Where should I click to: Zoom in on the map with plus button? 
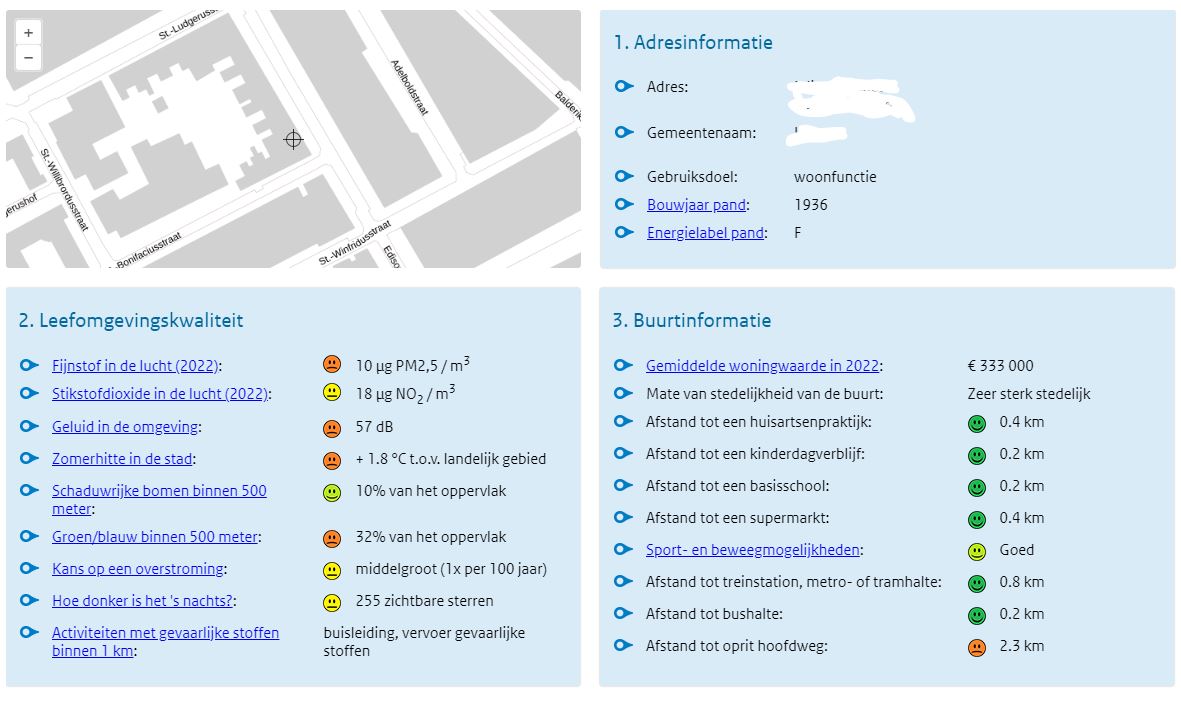click(x=28, y=33)
